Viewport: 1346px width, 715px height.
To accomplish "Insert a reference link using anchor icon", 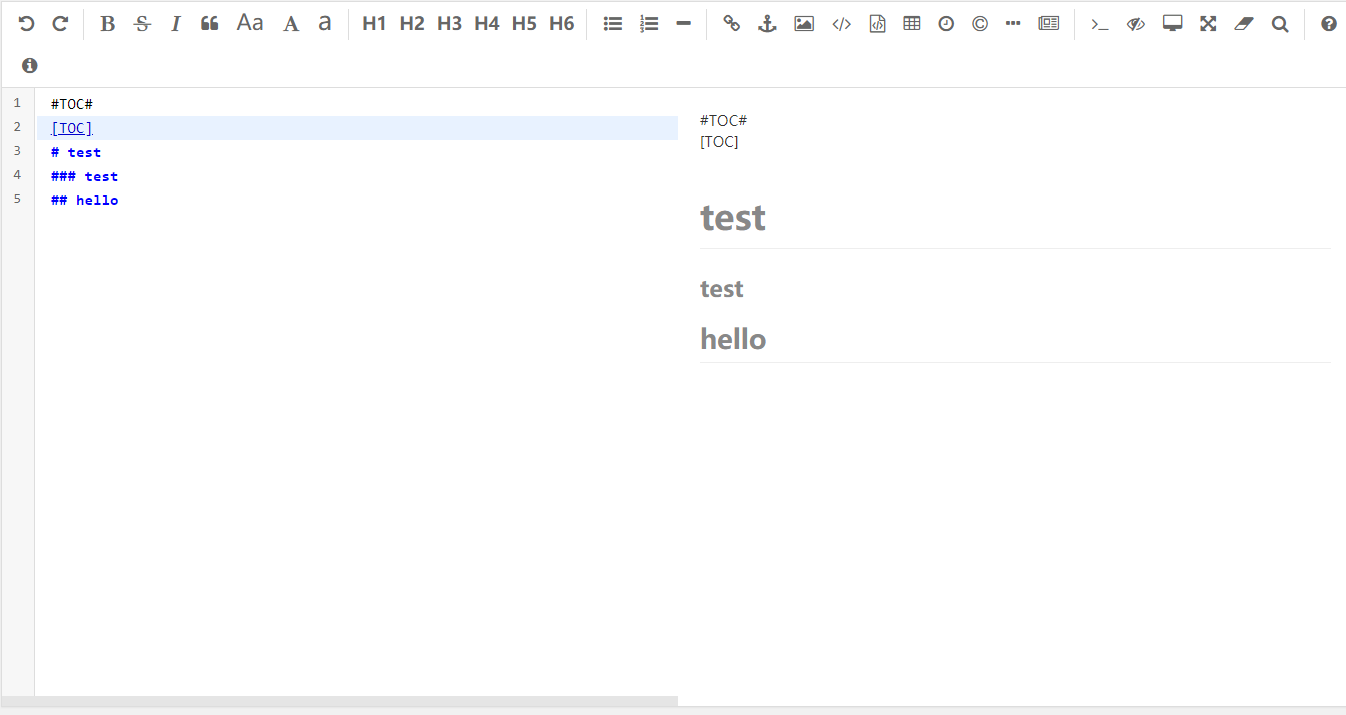I will click(x=767, y=23).
